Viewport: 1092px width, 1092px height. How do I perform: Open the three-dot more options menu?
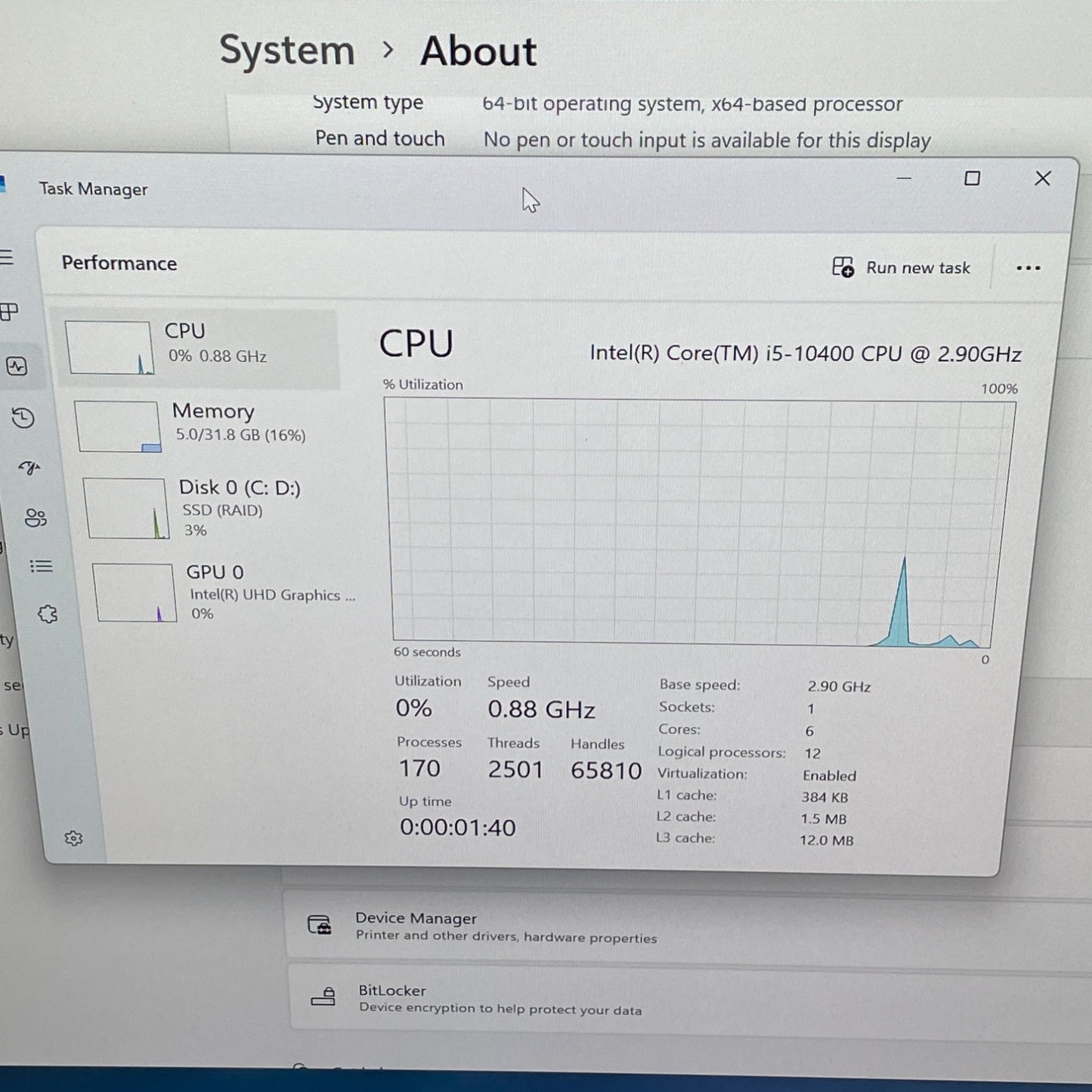point(1028,268)
